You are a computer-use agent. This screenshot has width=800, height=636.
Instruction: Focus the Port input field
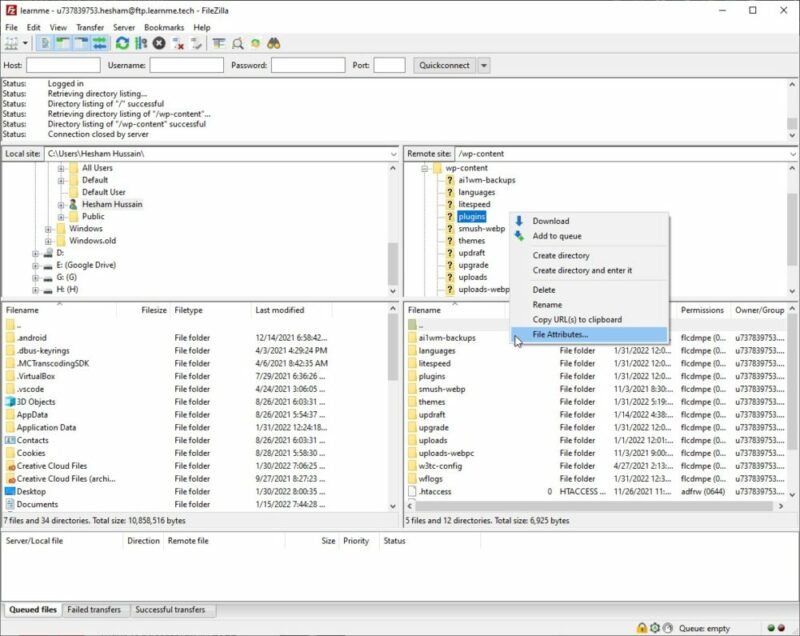click(389, 65)
